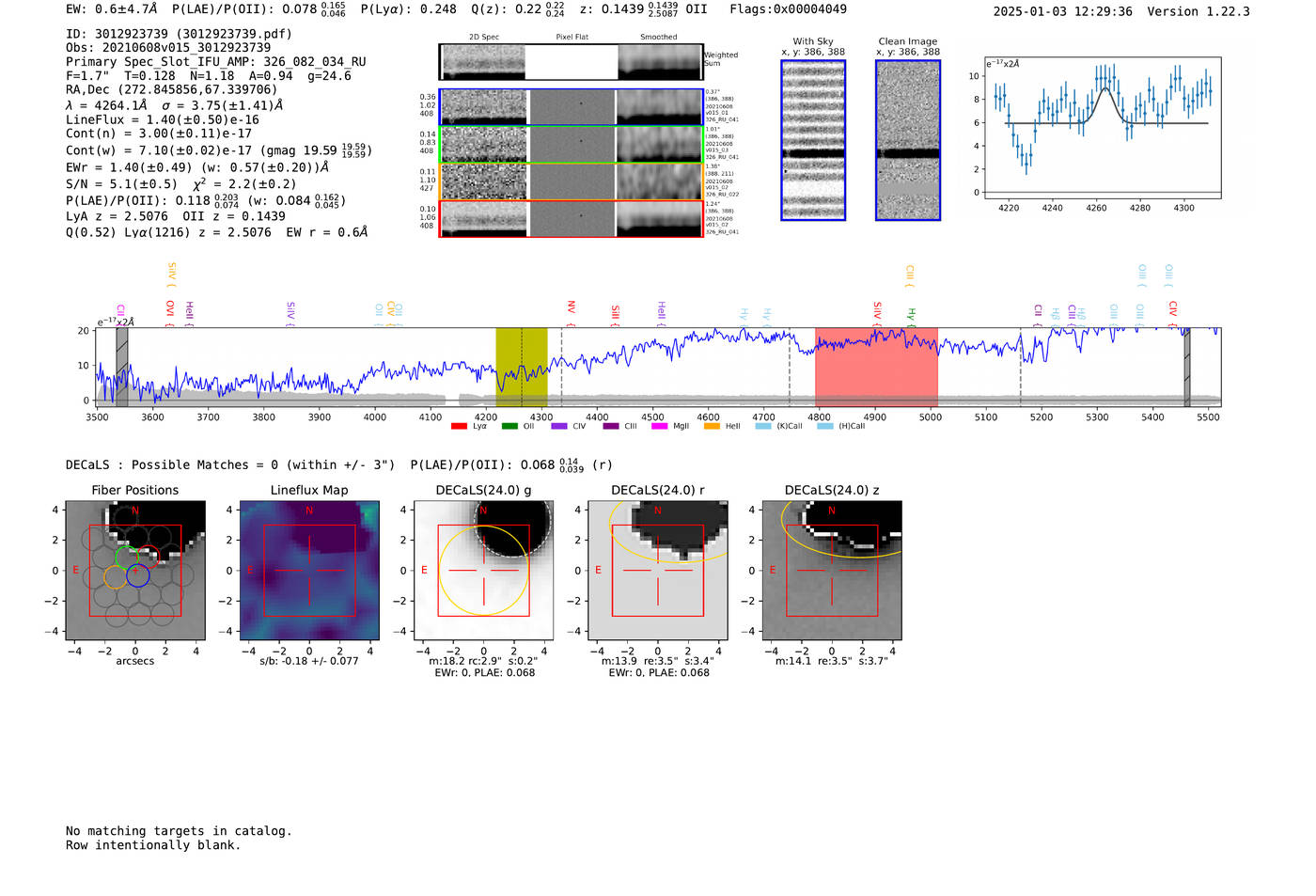Click the RA,Dec coordinates line
Screen dimensions: 1316x896
coord(172,90)
